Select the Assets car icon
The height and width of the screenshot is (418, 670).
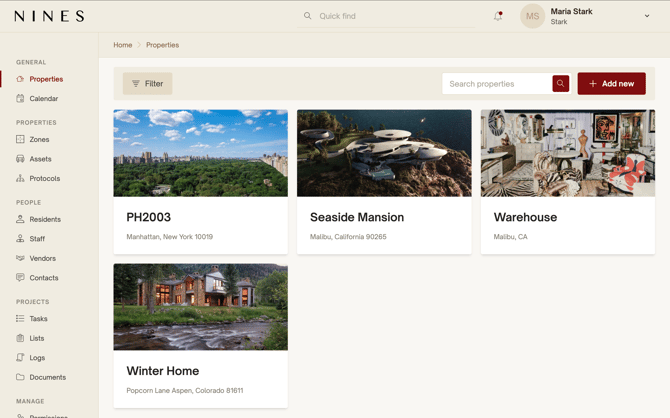[20, 159]
